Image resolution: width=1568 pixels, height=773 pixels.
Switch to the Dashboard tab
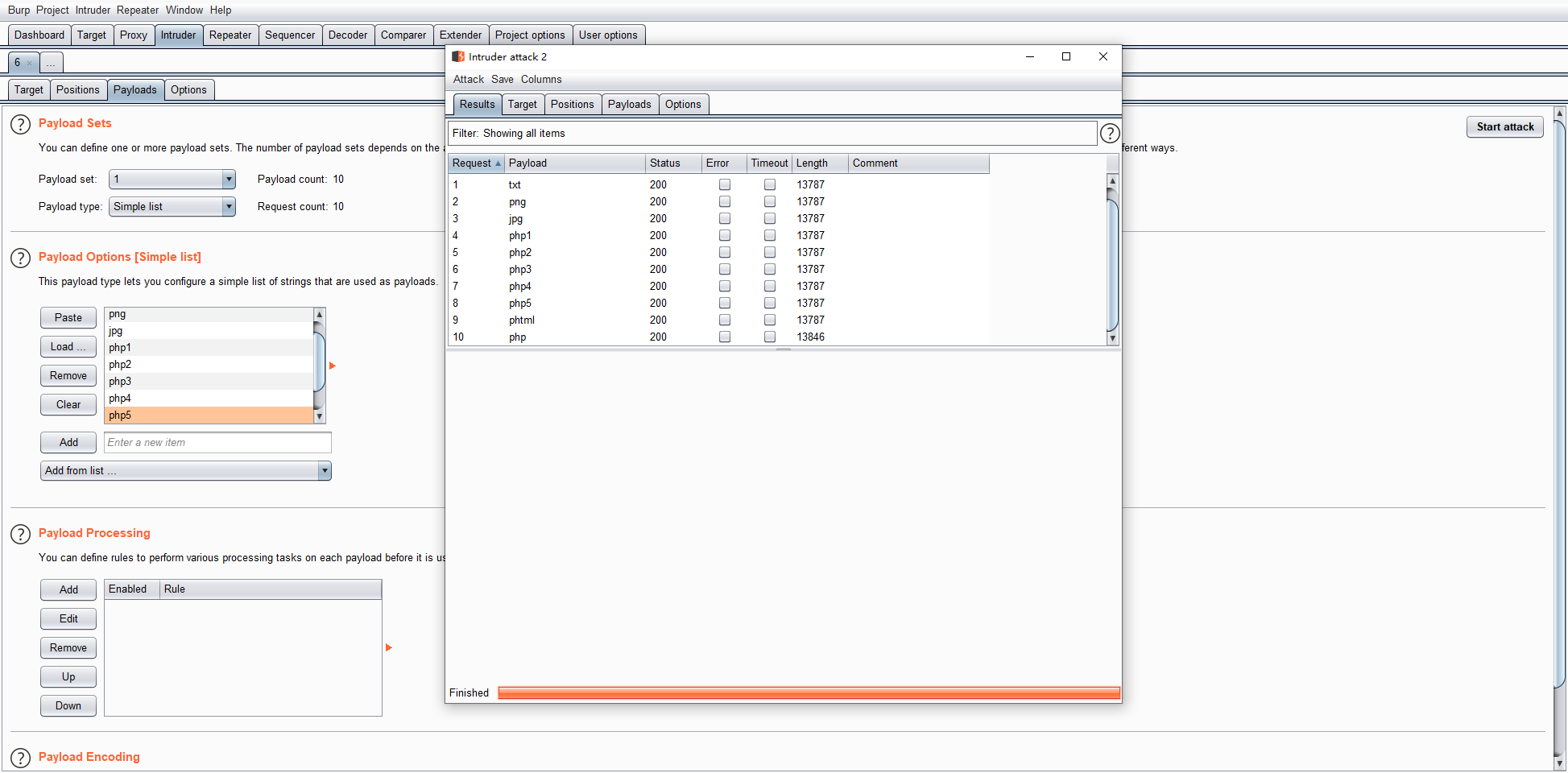pos(39,35)
